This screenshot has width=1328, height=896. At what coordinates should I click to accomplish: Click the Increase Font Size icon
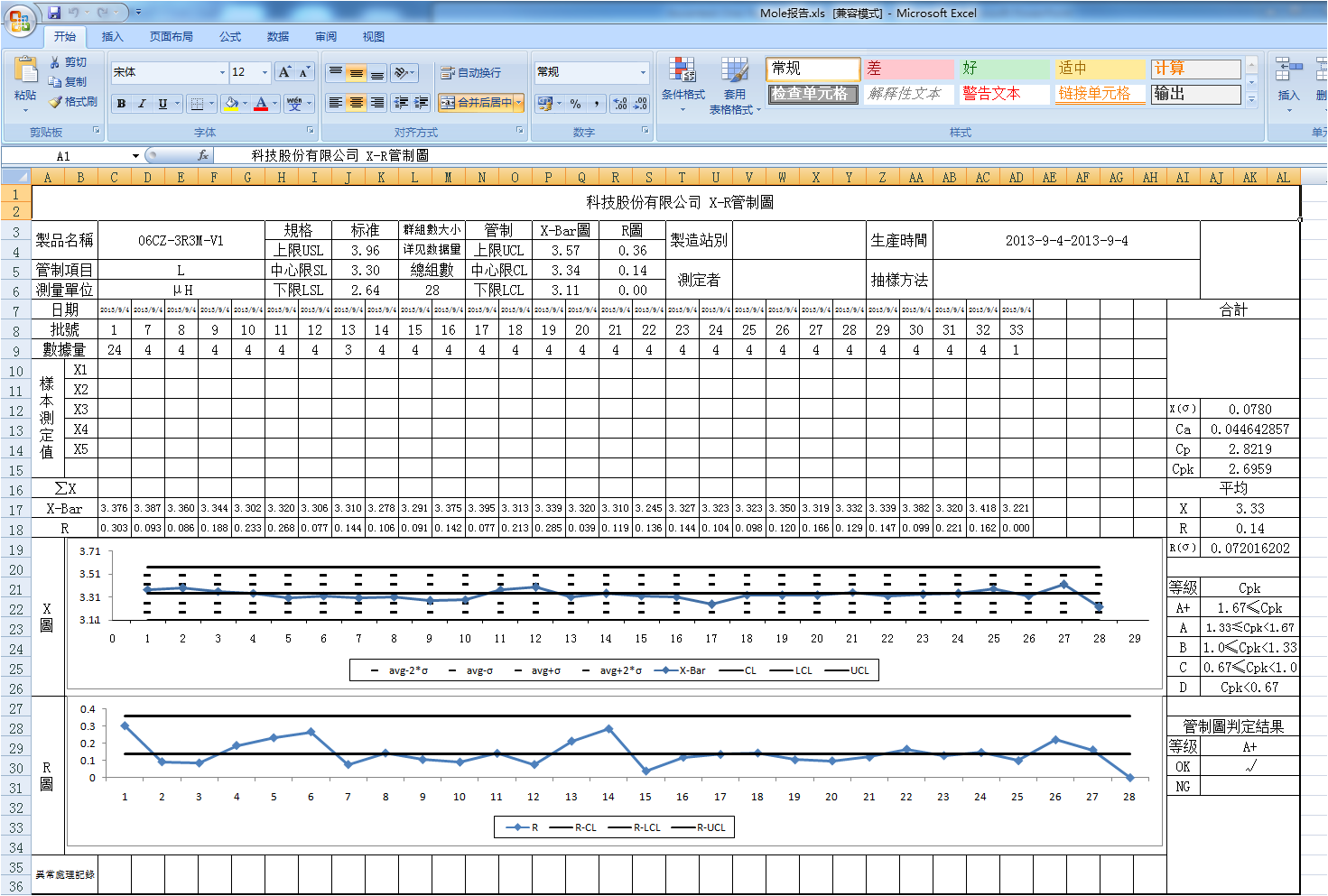285,72
